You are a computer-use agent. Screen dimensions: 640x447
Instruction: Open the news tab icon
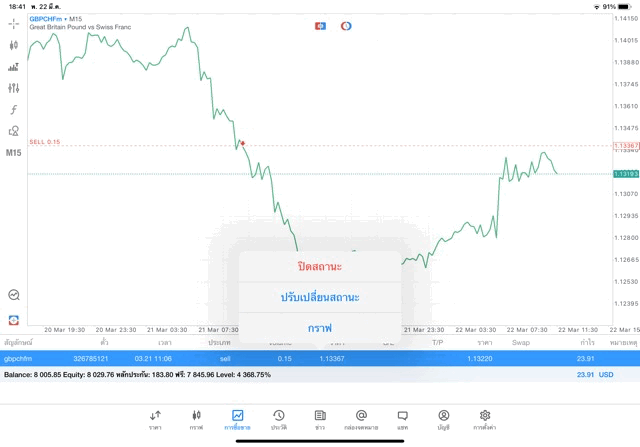[x=320, y=420]
